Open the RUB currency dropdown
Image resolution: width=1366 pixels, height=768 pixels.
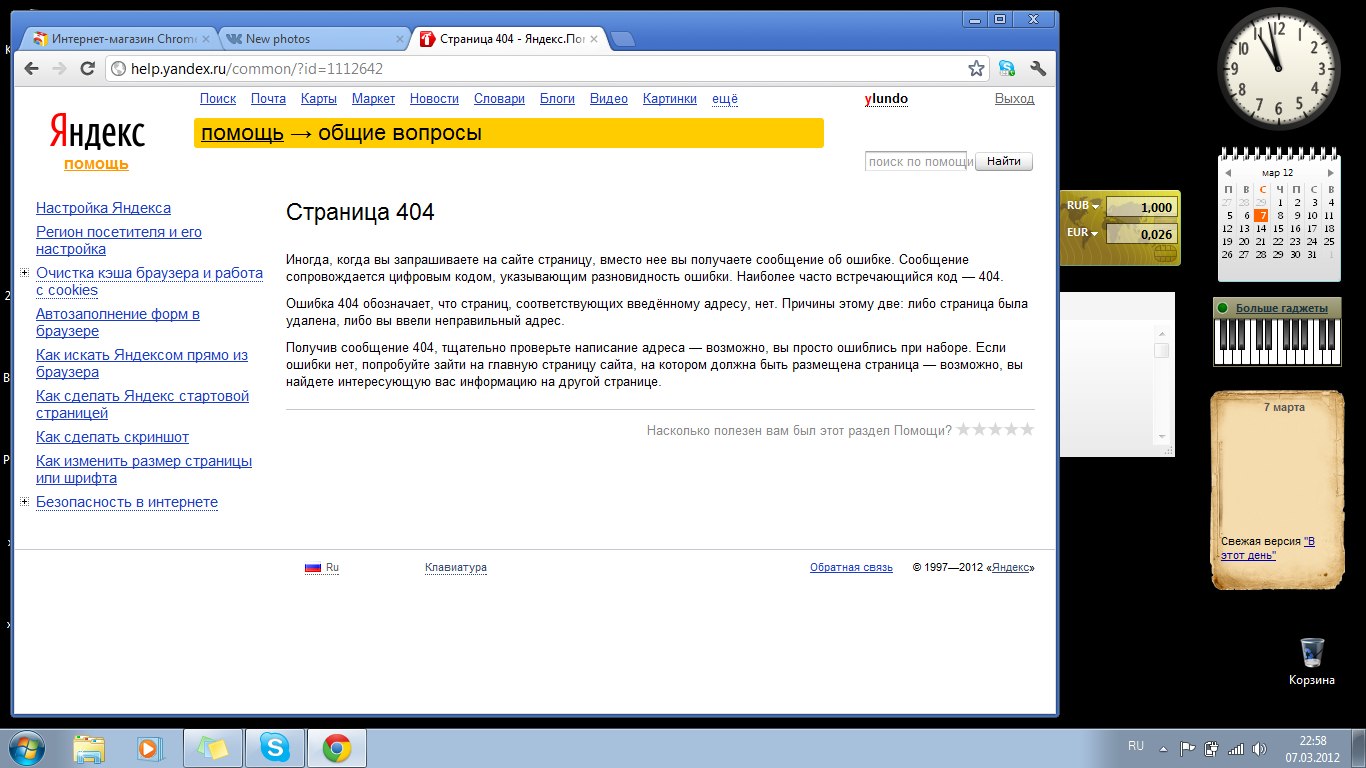coord(1094,206)
